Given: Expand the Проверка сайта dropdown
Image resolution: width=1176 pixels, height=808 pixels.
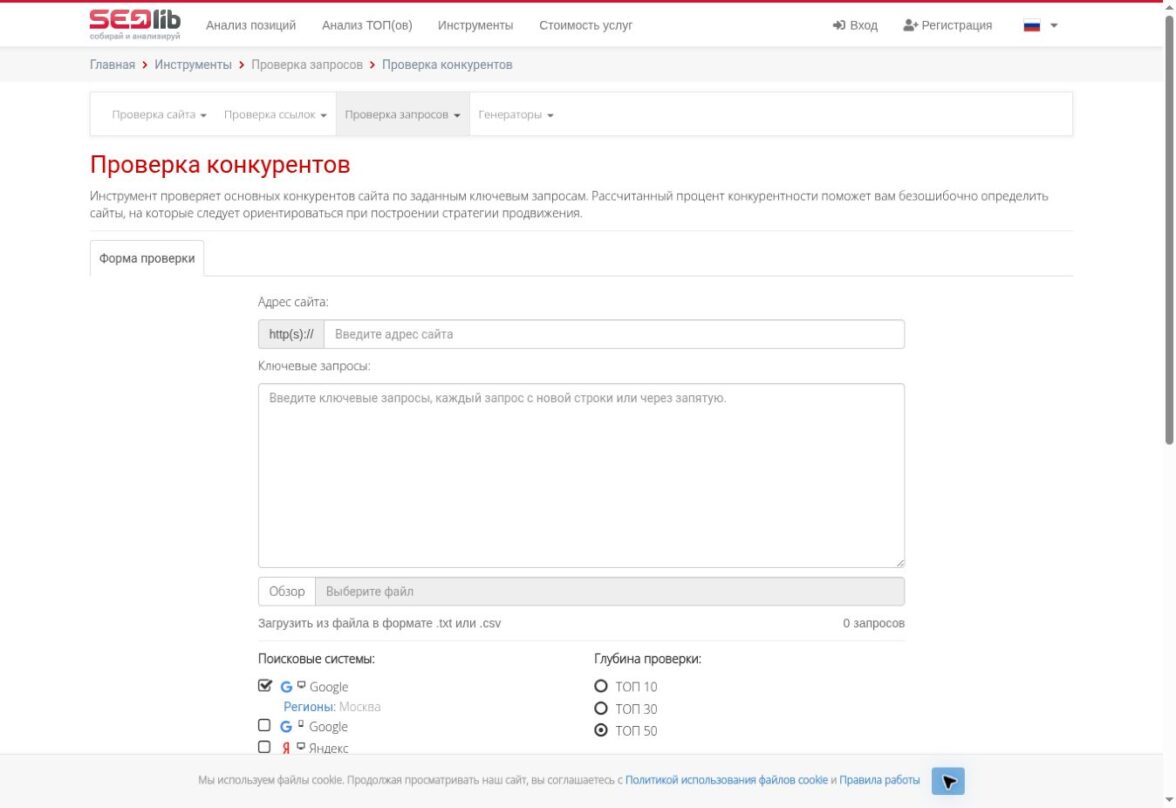Looking at the screenshot, I should pyautogui.click(x=159, y=115).
